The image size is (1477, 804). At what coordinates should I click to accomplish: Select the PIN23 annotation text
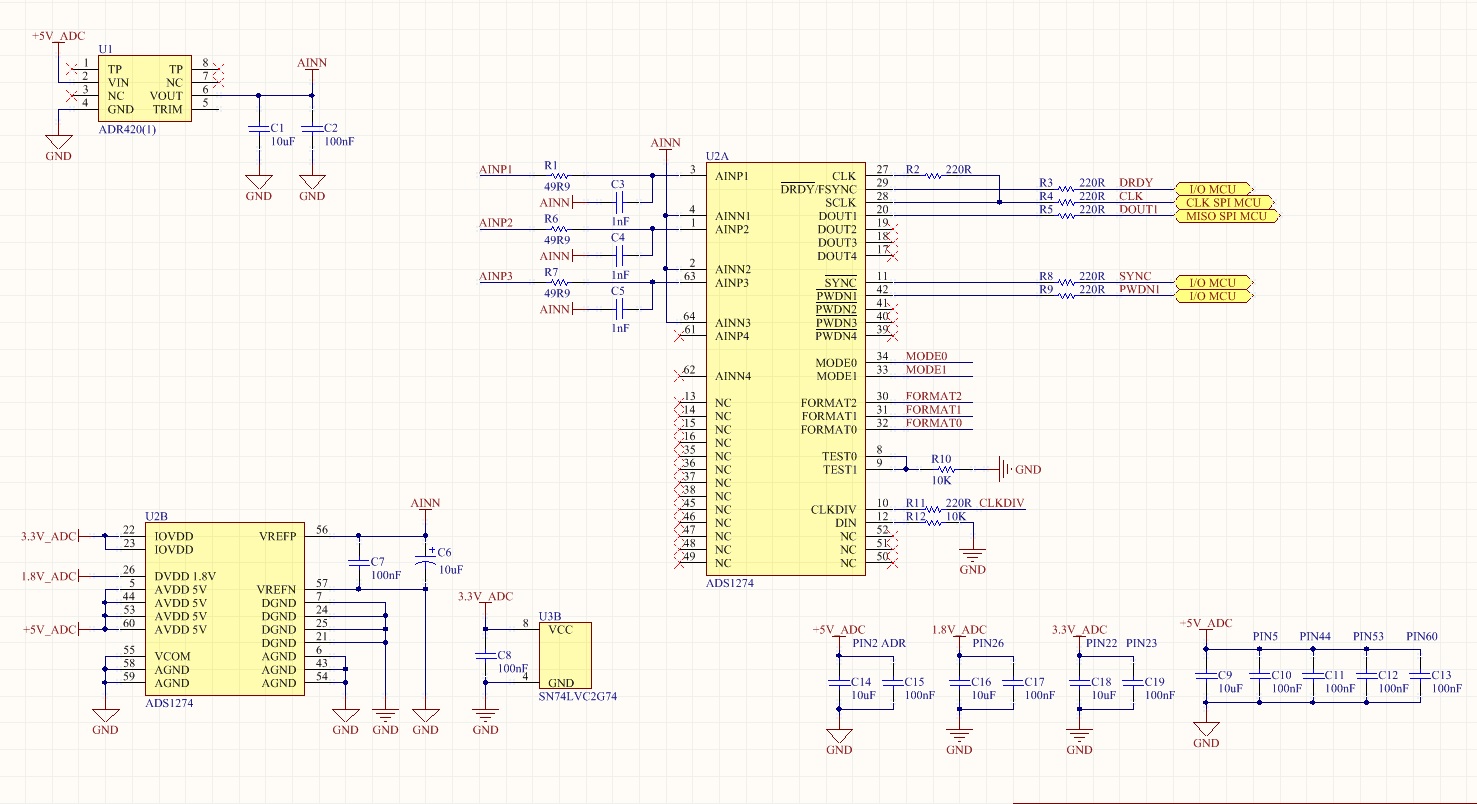(1141, 643)
